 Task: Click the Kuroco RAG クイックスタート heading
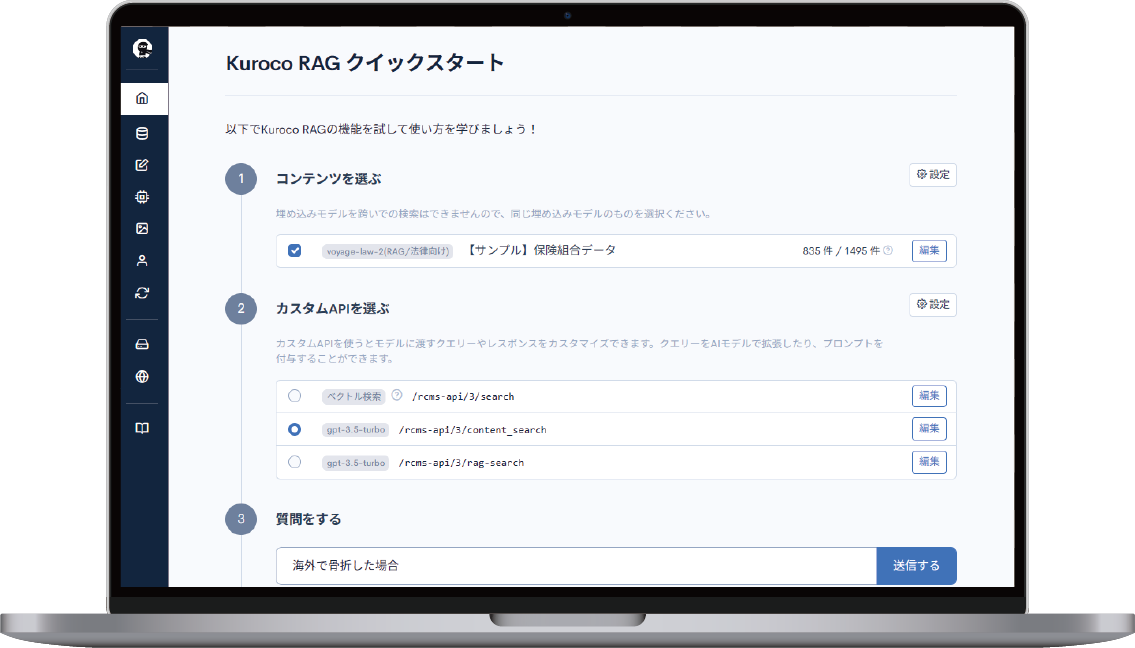click(x=365, y=63)
